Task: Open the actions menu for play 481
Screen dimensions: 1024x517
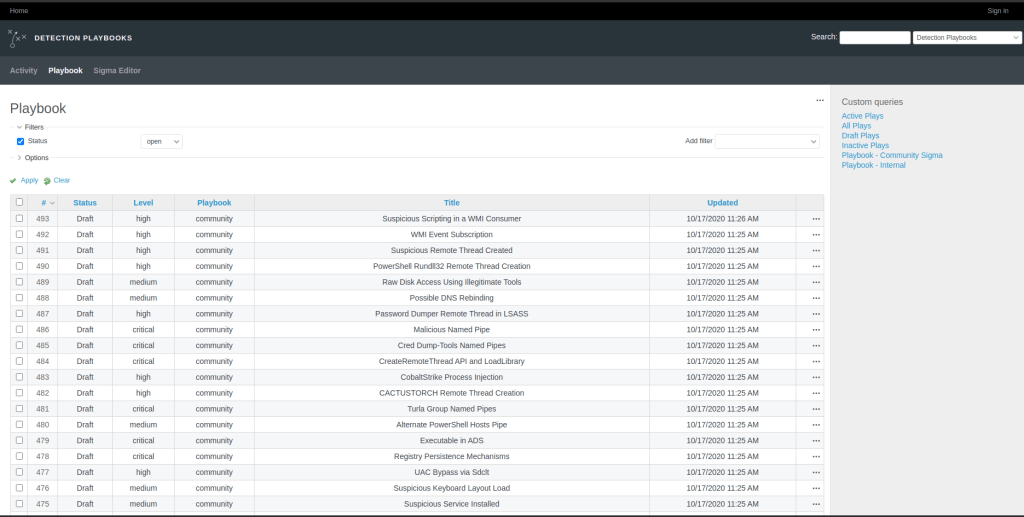Action: click(x=816, y=409)
